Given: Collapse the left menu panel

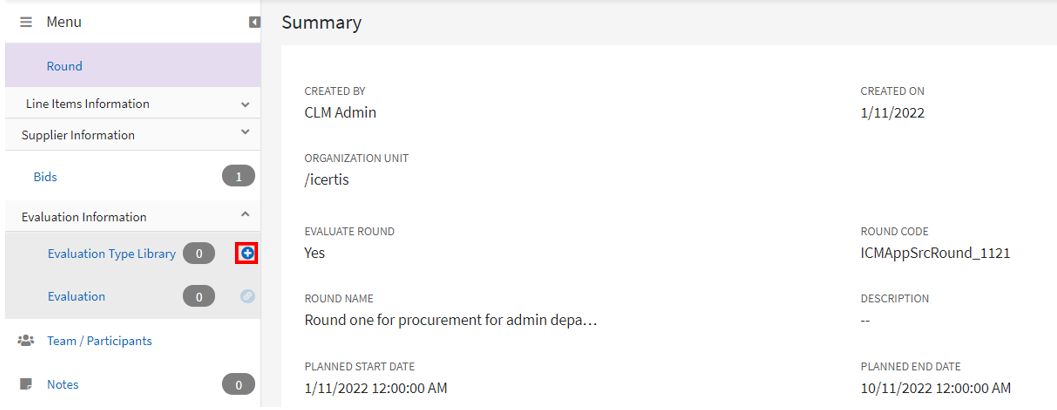Looking at the screenshot, I should (x=255, y=22).
